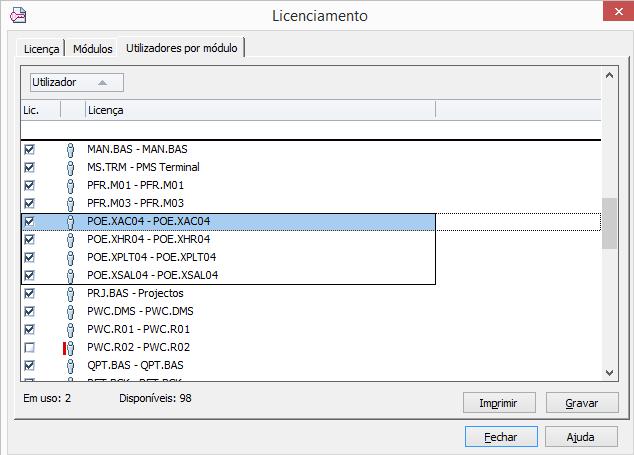This screenshot has height=455, width=634.
Task: Click user icon beside MAN.BAS licence
Action: [x=71, y=149]
